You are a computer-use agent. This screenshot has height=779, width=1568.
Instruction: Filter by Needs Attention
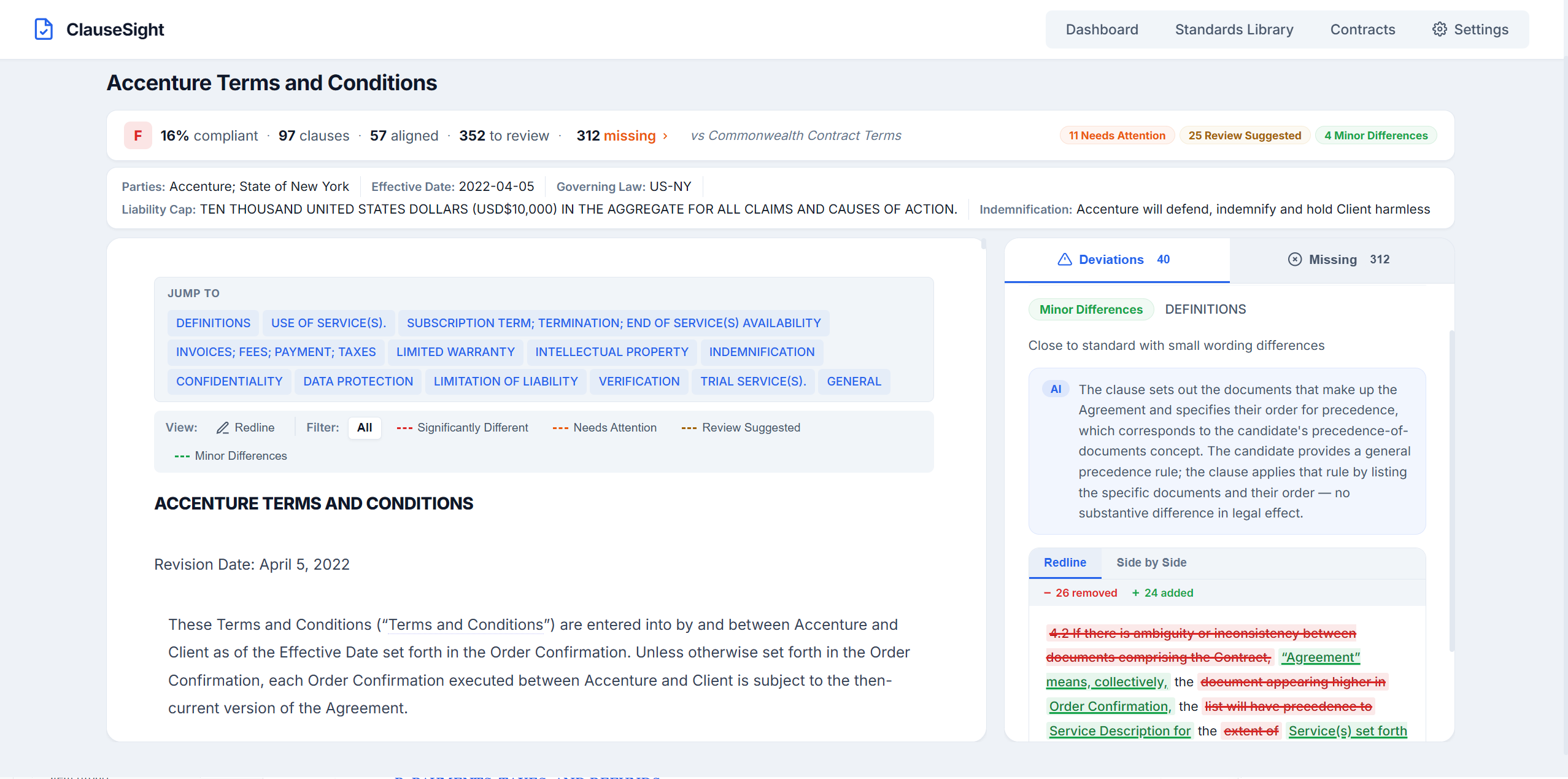click(x=604, y=428)
